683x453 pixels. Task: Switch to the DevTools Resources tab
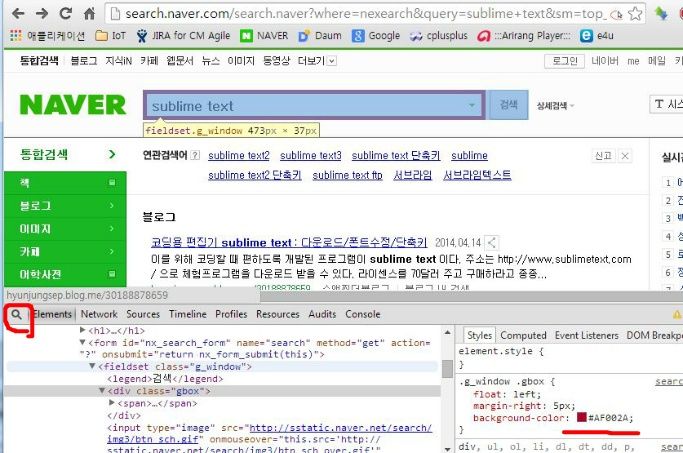[x=277, y=314]
